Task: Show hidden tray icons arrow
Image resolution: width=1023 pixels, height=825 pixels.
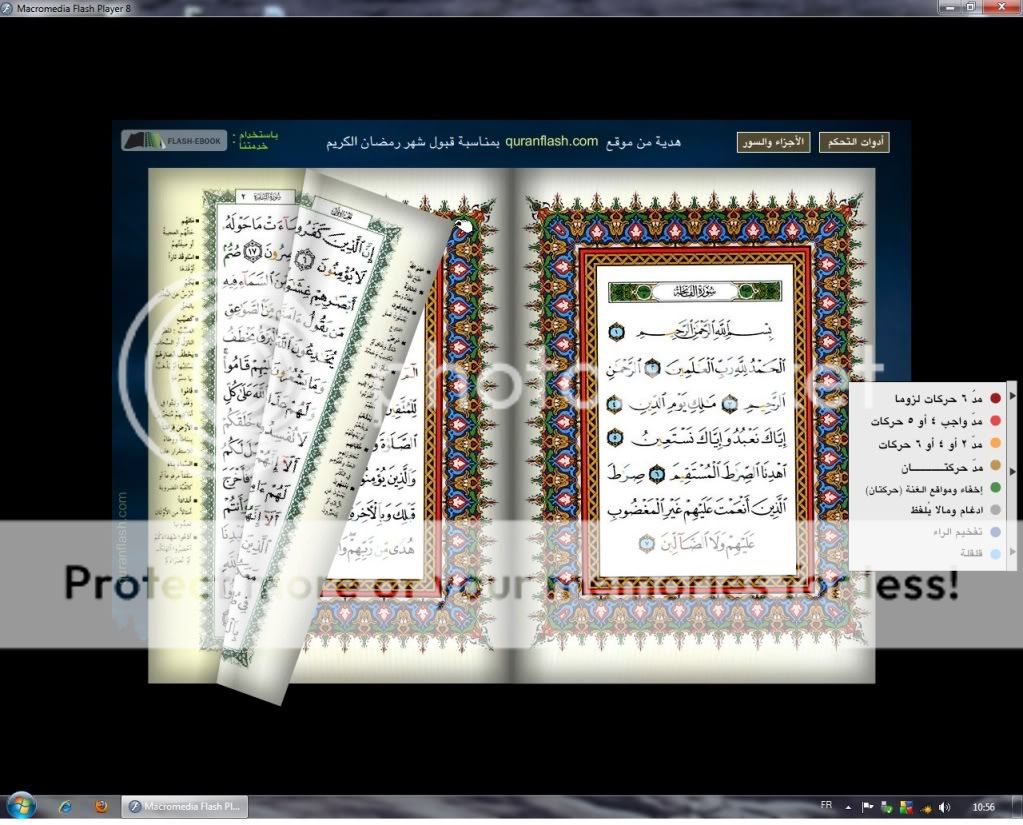Action: click(x=848, y=807)
